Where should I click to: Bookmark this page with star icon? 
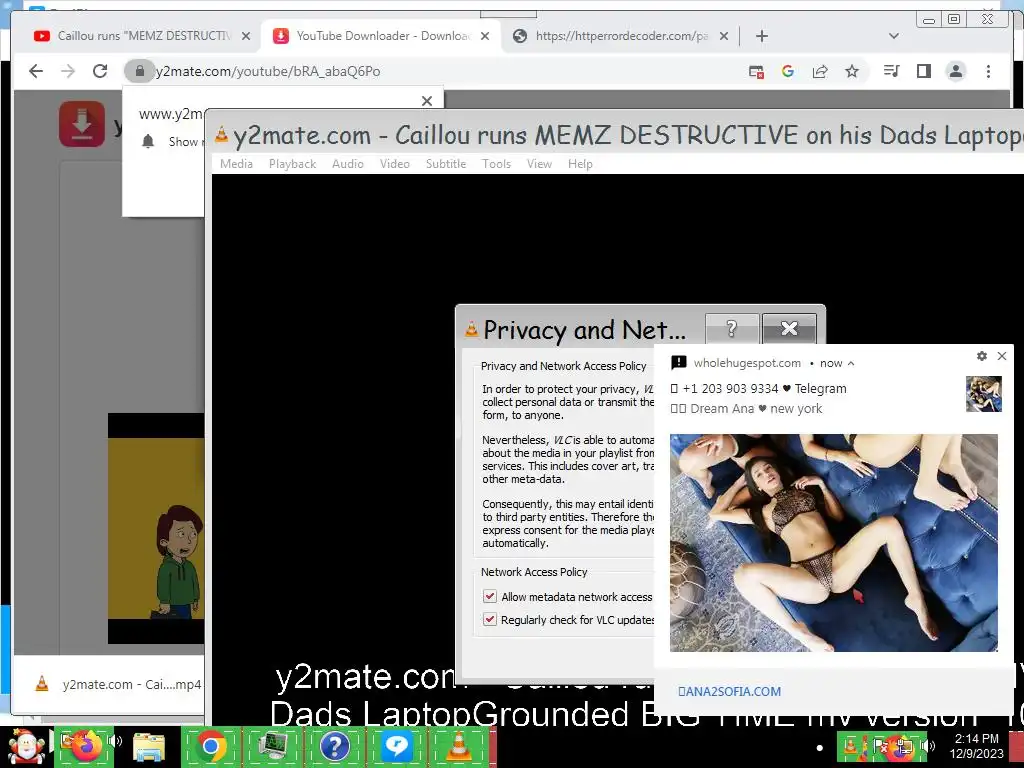[x=852, y=71]
